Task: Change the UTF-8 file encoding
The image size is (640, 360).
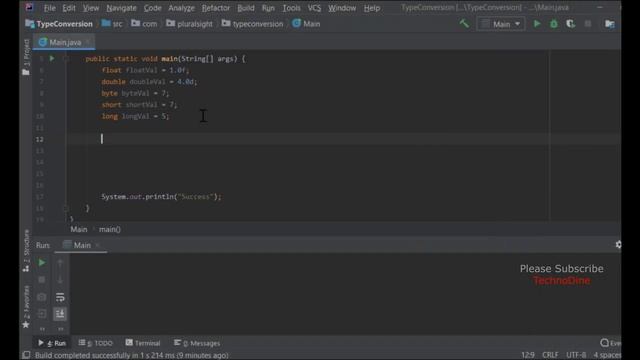Action: click(x=576, y=355)
